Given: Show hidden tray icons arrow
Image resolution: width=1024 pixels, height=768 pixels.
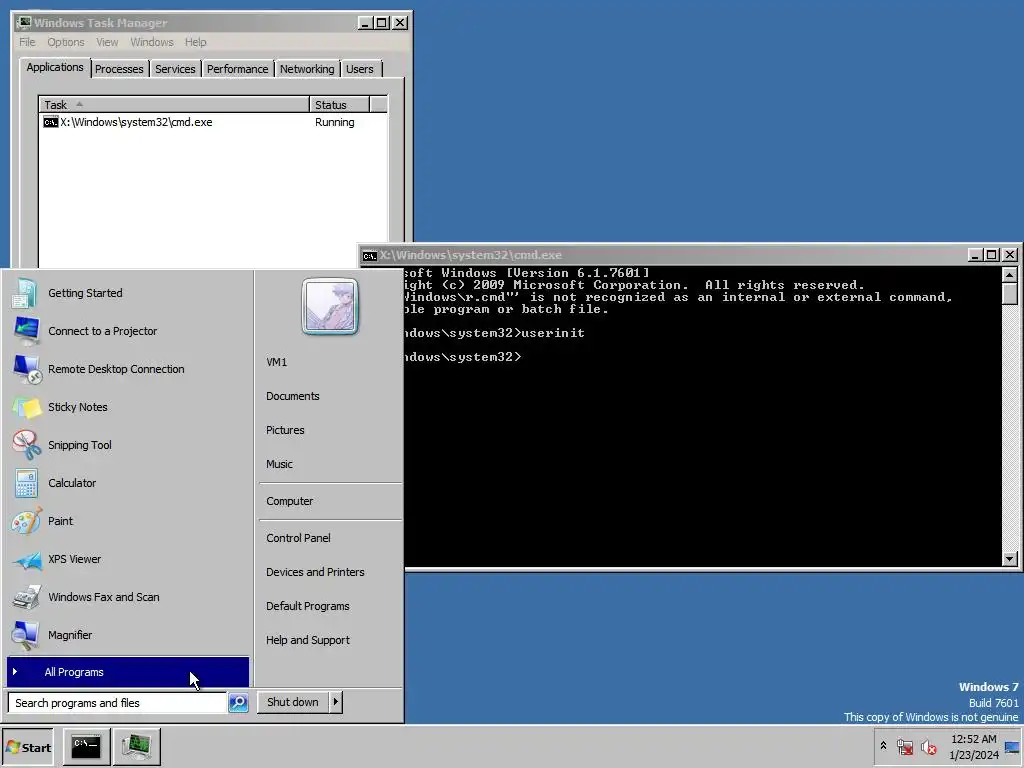Looking at the screenshot, I should click(884, 746).
